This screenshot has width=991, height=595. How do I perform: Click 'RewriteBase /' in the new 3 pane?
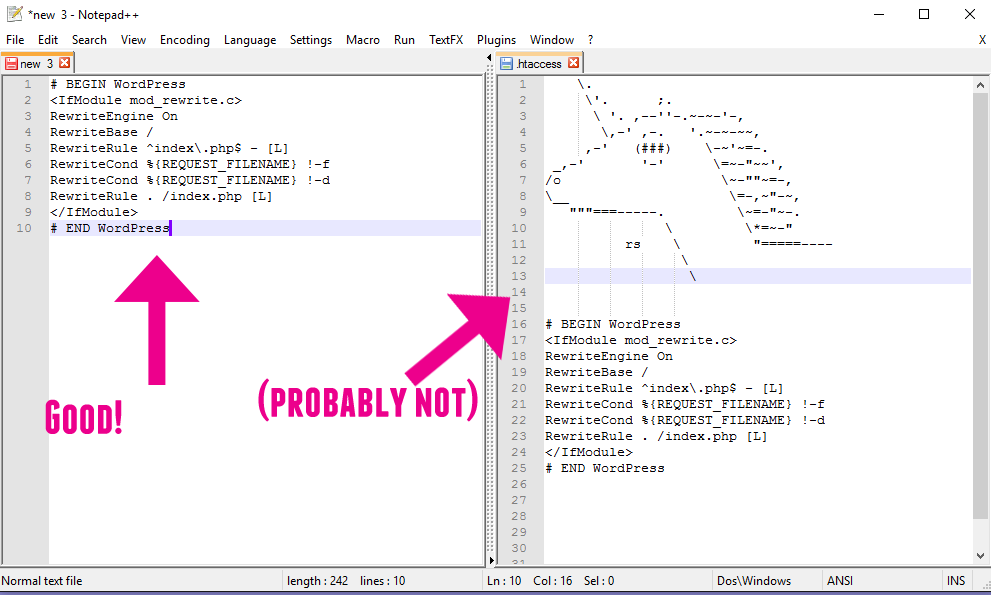[x=101, y=132]
